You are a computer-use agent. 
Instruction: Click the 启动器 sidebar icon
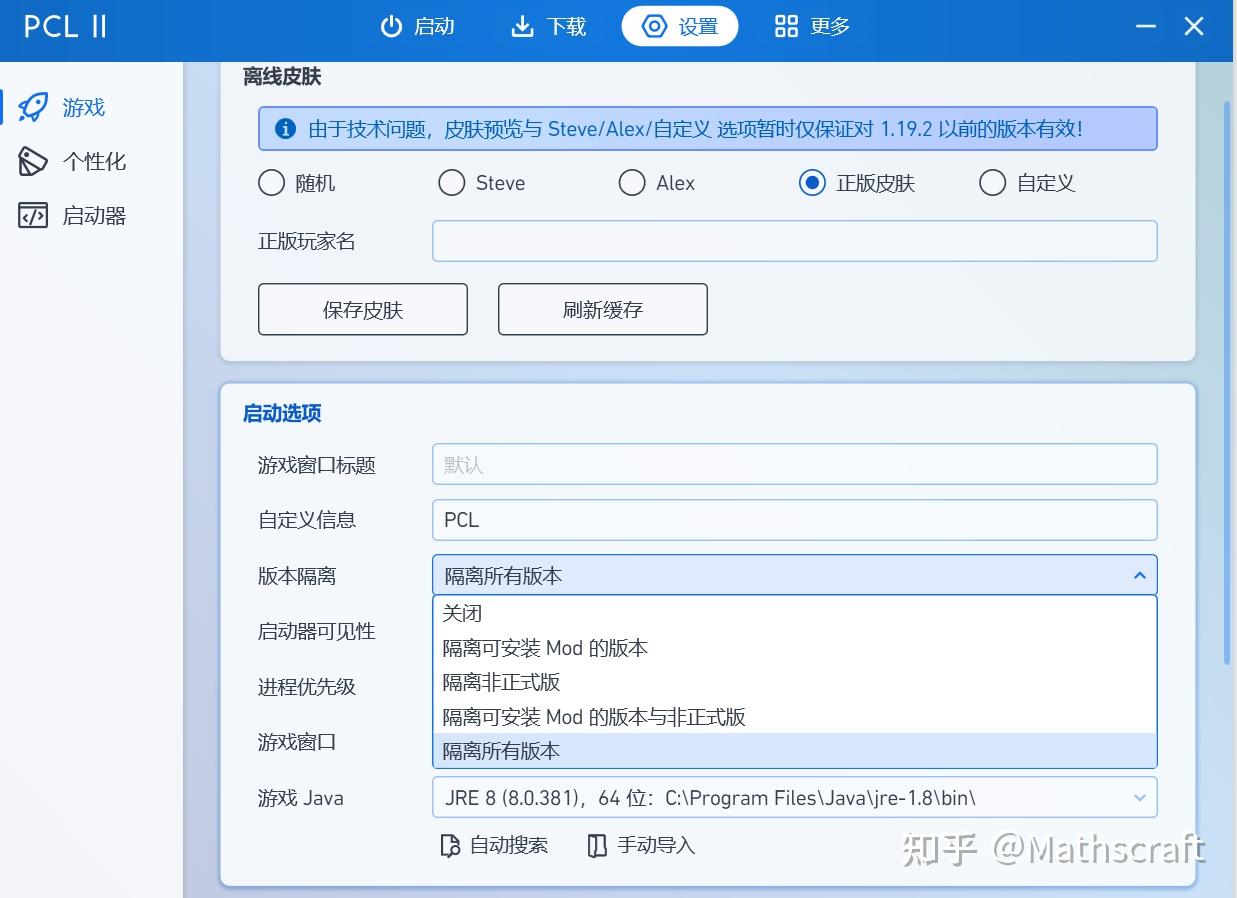(x=32, y=215)
